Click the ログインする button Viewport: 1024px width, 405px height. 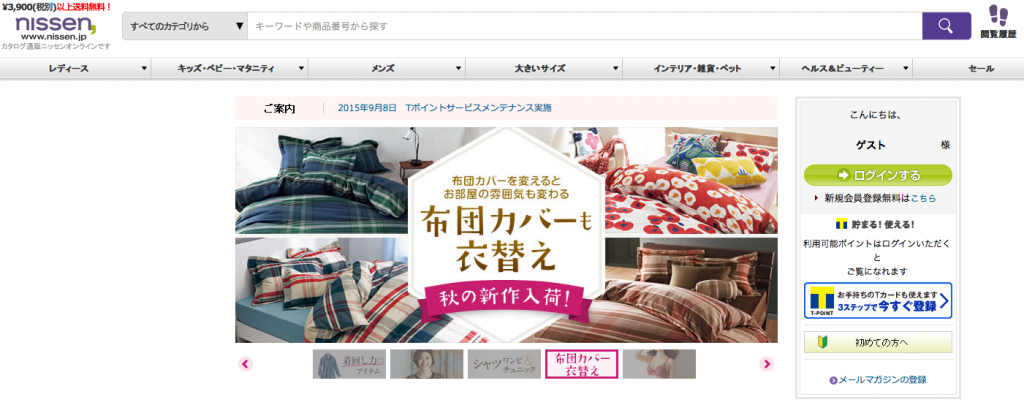coord(878,175)
